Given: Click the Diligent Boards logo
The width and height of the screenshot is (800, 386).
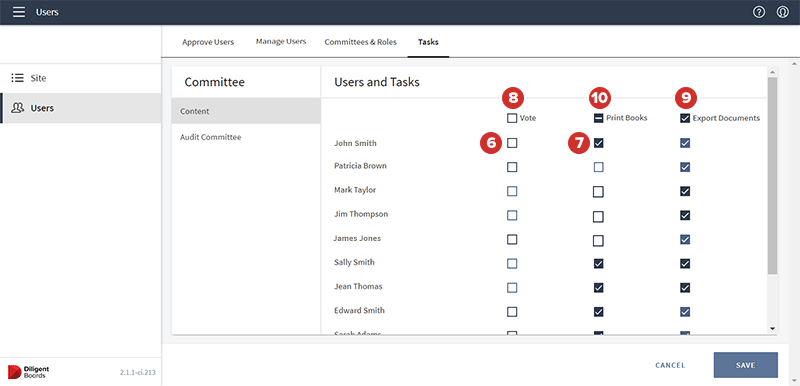Looking at the screenshot, I should 29,372.
